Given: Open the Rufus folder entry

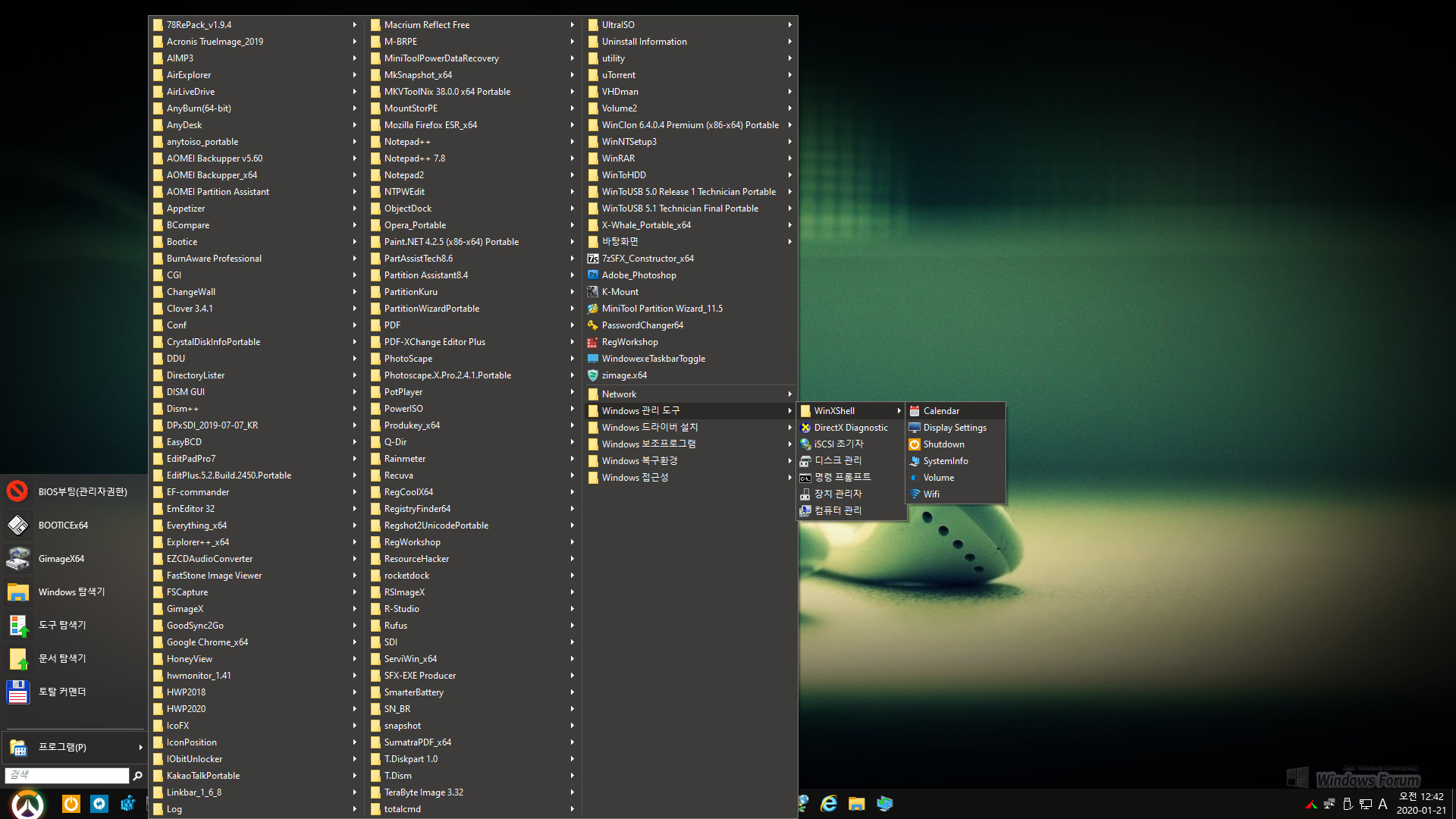Looking at the screenshot, I should click(472, 626).
